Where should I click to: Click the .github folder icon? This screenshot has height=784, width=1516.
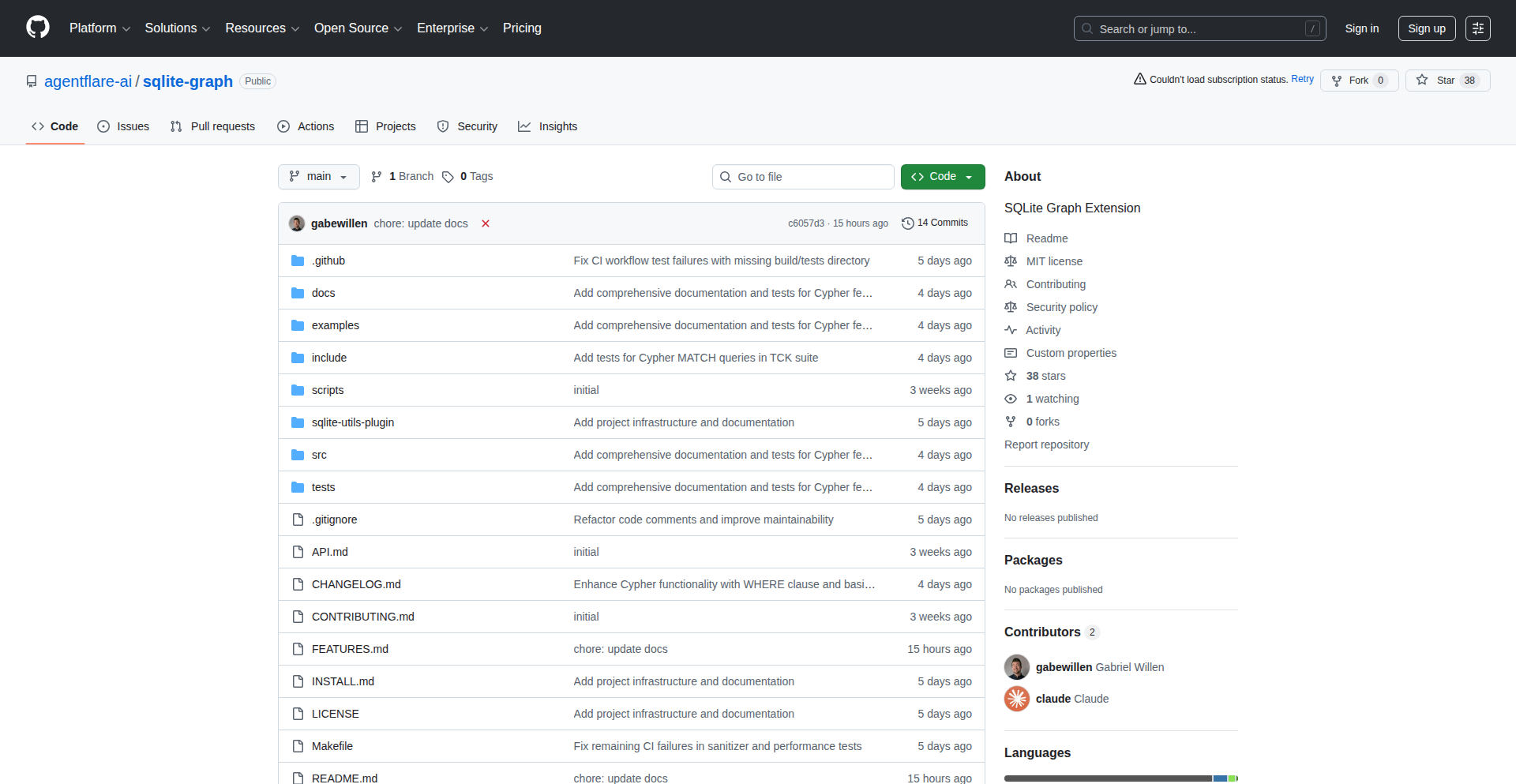298,261
